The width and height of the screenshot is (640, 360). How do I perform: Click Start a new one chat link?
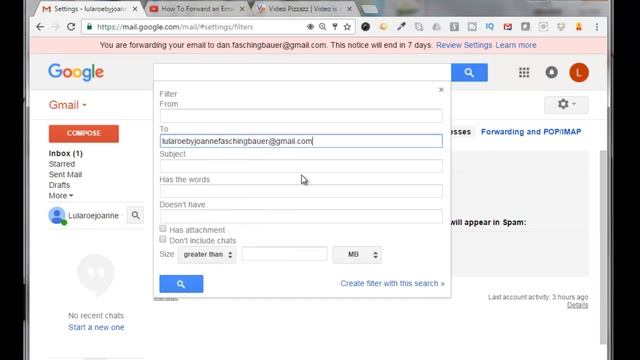pos(96,327)
